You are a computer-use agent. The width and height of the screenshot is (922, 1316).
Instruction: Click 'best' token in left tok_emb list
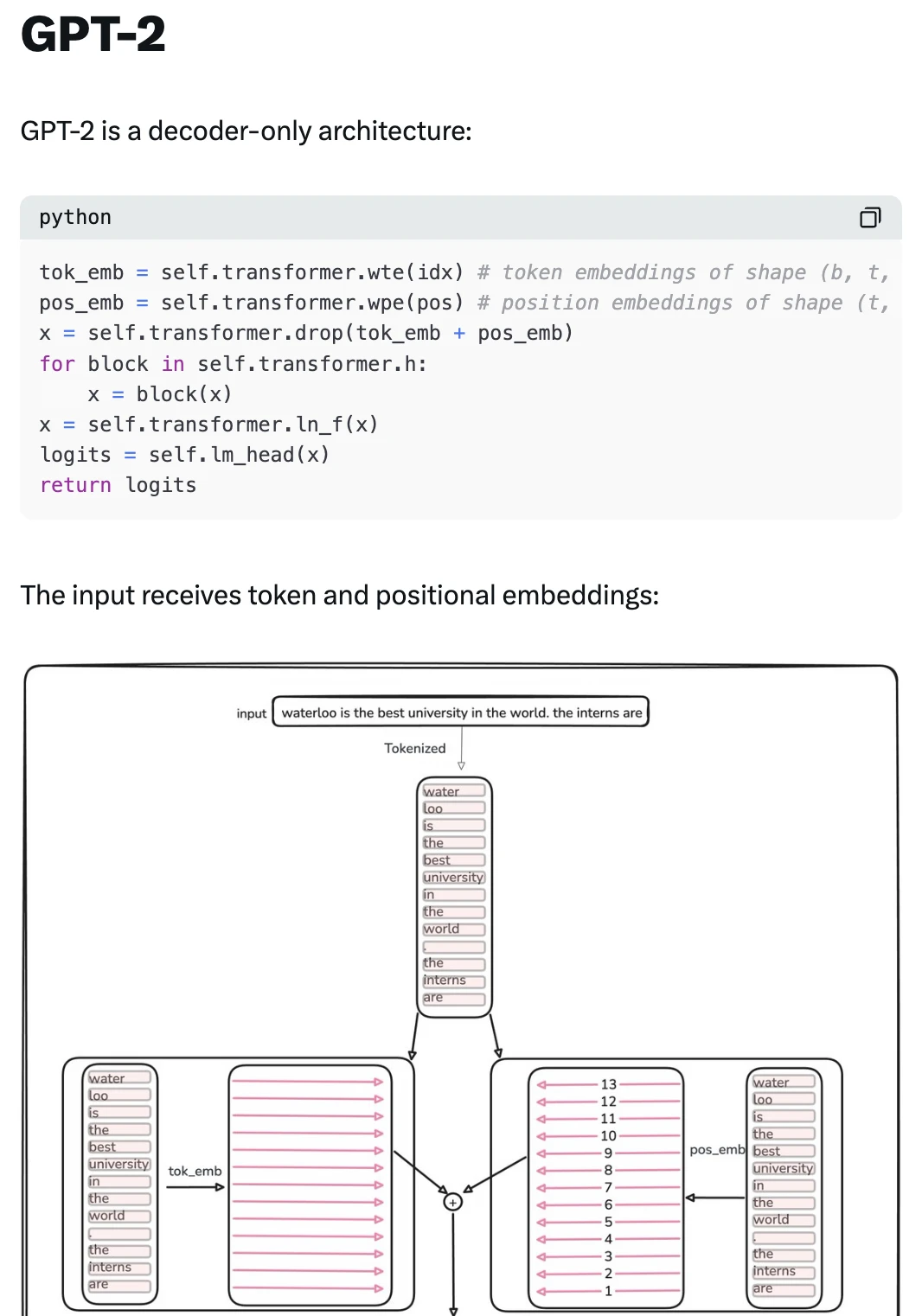(119, 1147)
